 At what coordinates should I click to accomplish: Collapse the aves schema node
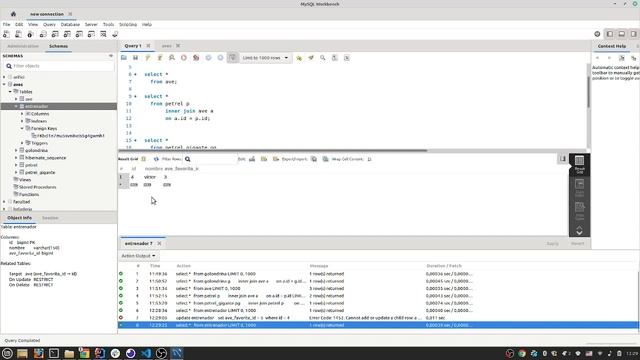click(x=4, y=84)
